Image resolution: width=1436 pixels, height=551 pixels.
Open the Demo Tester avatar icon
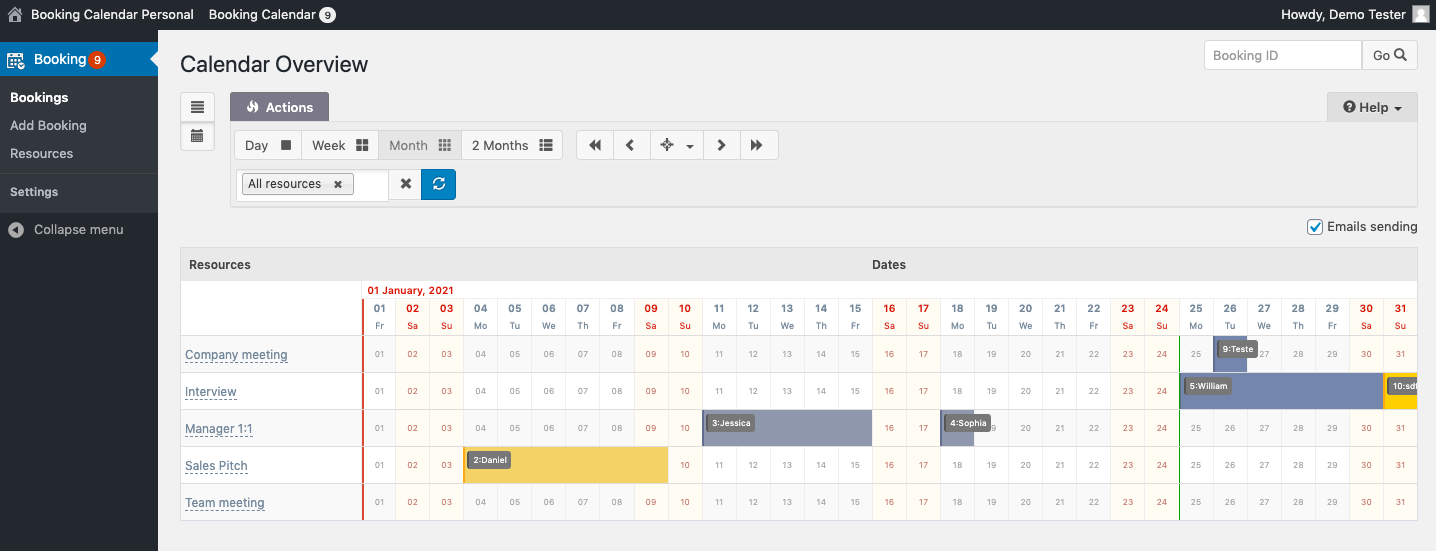1420,15
